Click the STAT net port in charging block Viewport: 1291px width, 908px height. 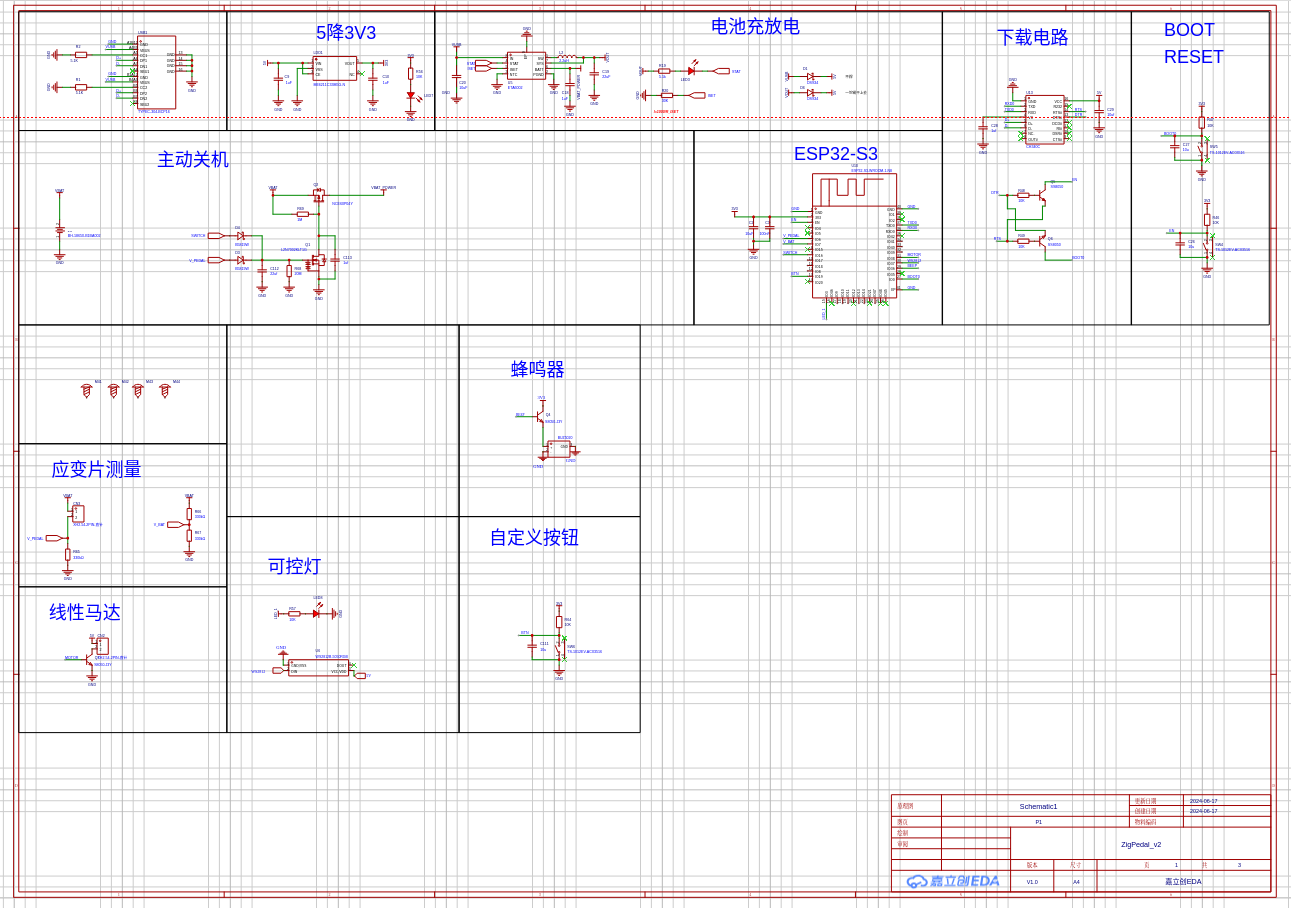click(722, 71)
